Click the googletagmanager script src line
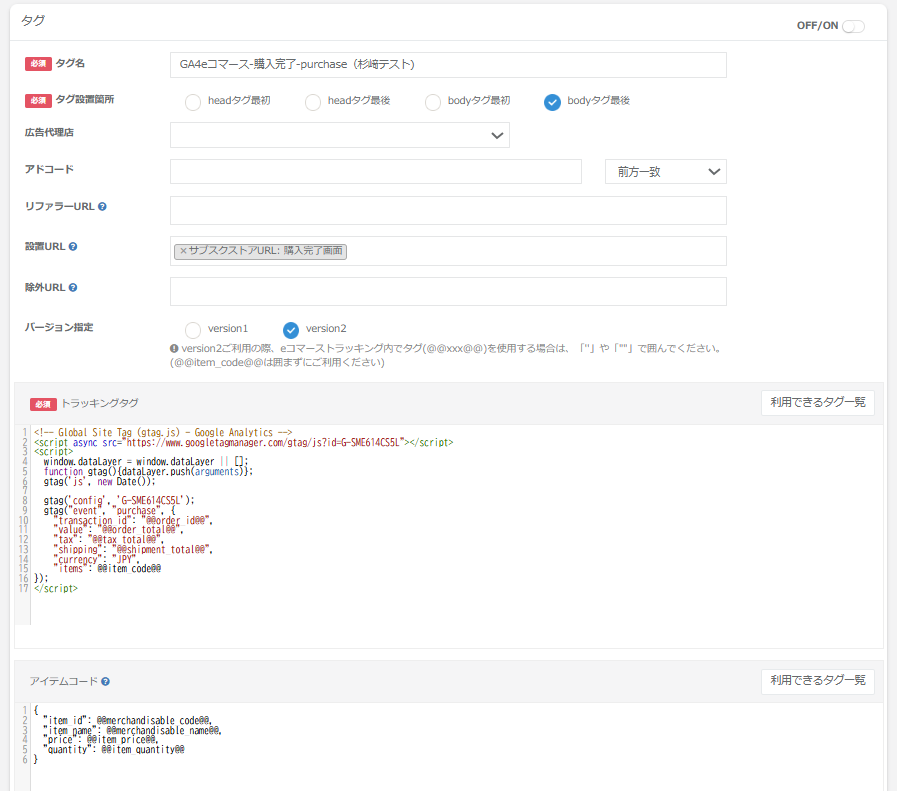 [244, 442]
